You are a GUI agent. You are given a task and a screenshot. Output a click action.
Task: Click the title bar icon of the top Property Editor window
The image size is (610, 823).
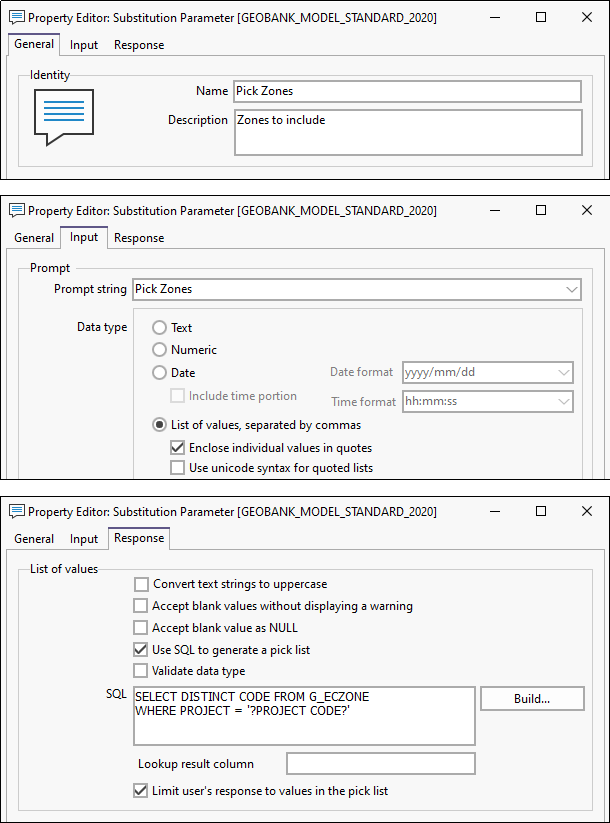point(17,17)
